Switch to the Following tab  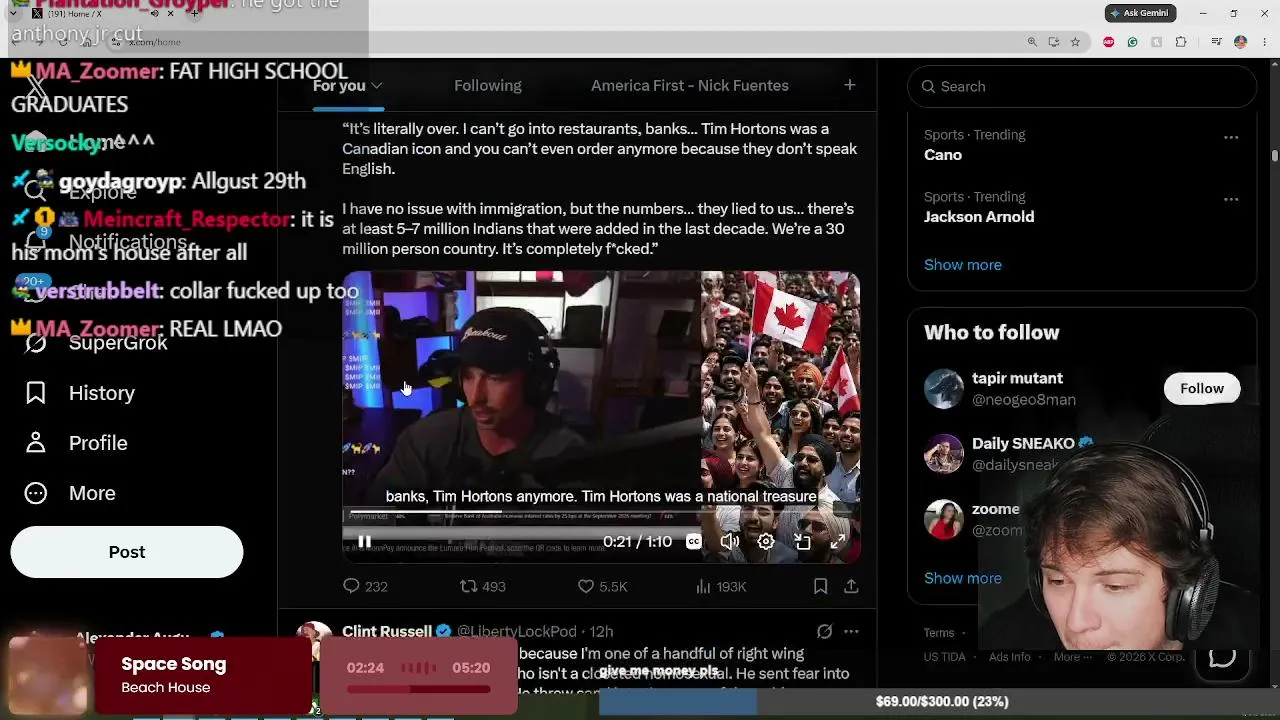[488, 86]
